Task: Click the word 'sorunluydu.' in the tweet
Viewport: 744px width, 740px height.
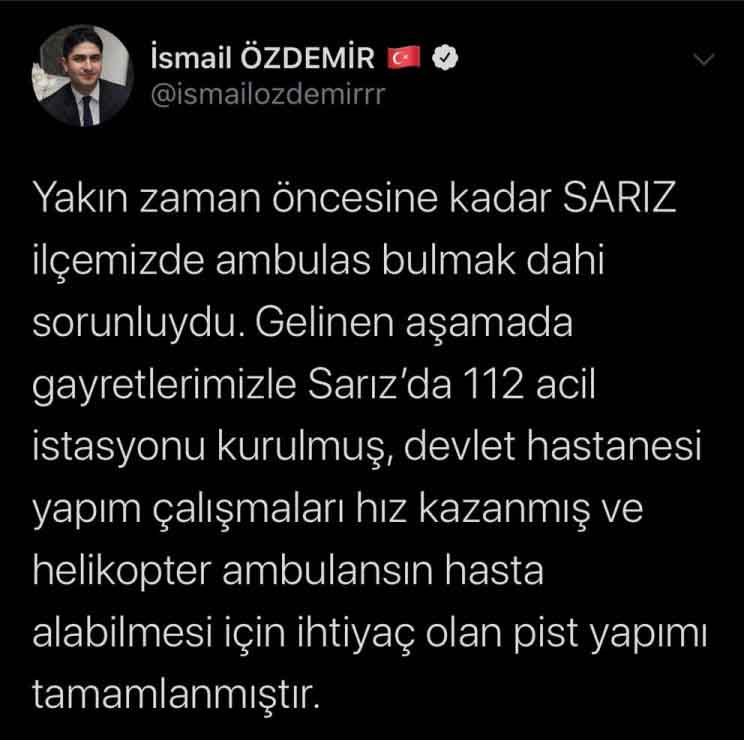Action: [134, 323]
